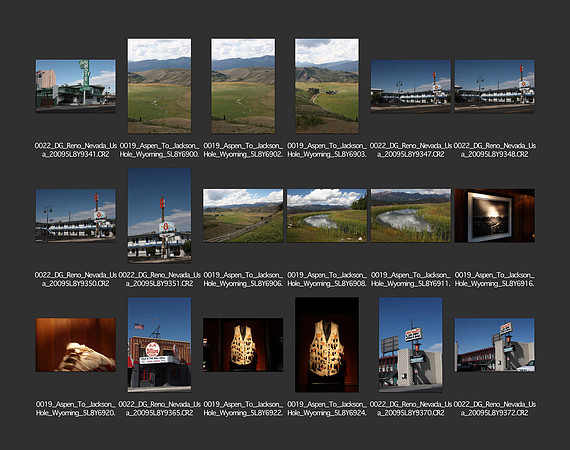Select the vertical street signs thumbnail 5L8Y9370

[410, 345]
